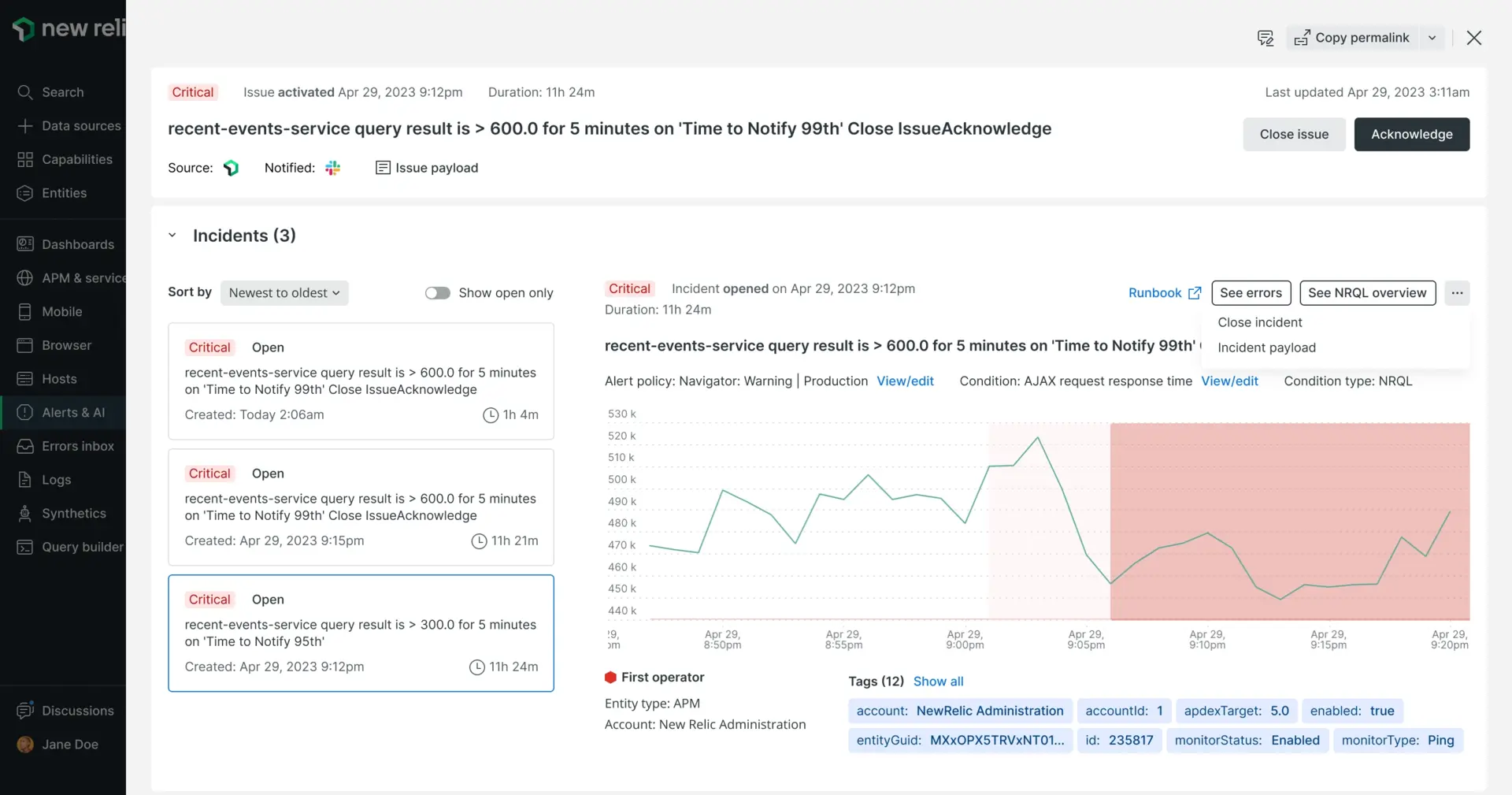
Task: Select incident created Today 2:06am
Action: (361, 381)
